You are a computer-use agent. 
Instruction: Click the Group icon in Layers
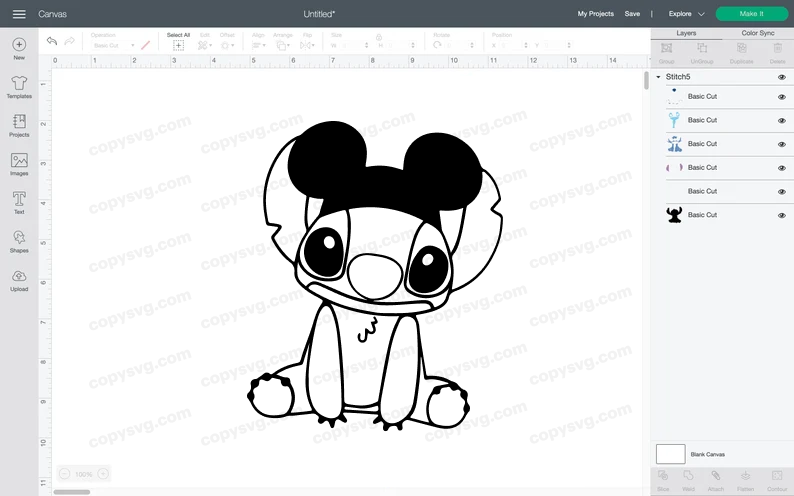pos(666,49)
